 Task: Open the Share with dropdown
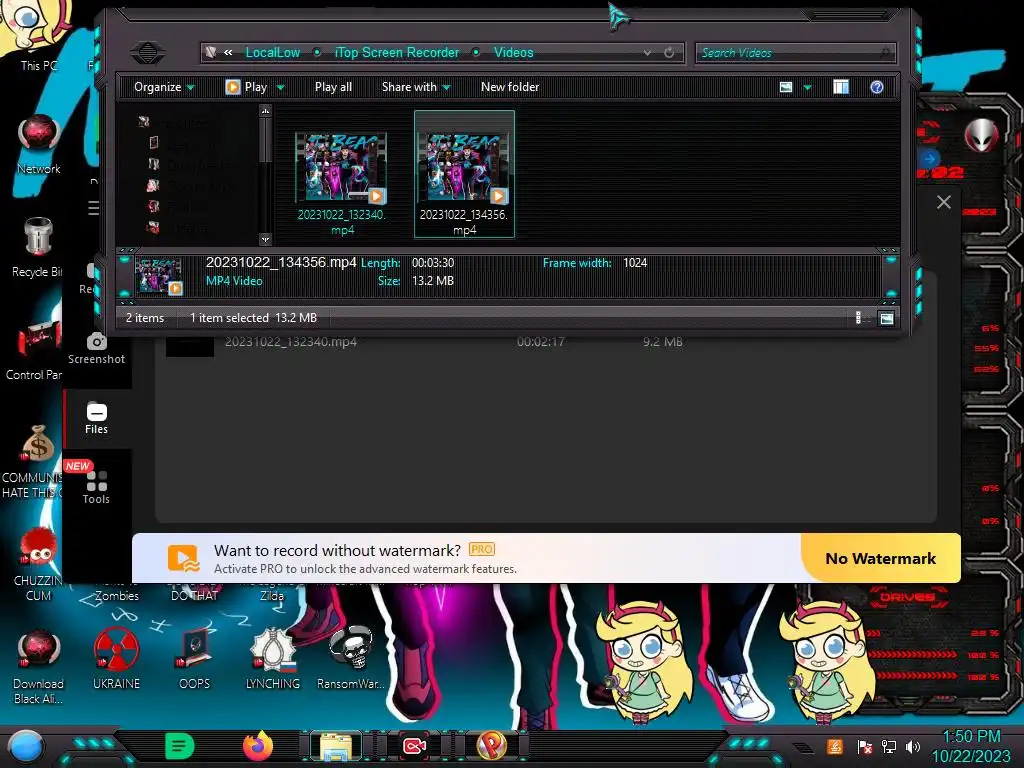point(416,87)
